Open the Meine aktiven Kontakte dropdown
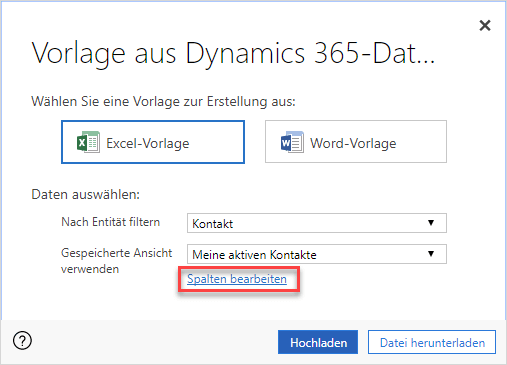Screen dimensions: 507x365 pyautogui.click(x=317, y=254)
